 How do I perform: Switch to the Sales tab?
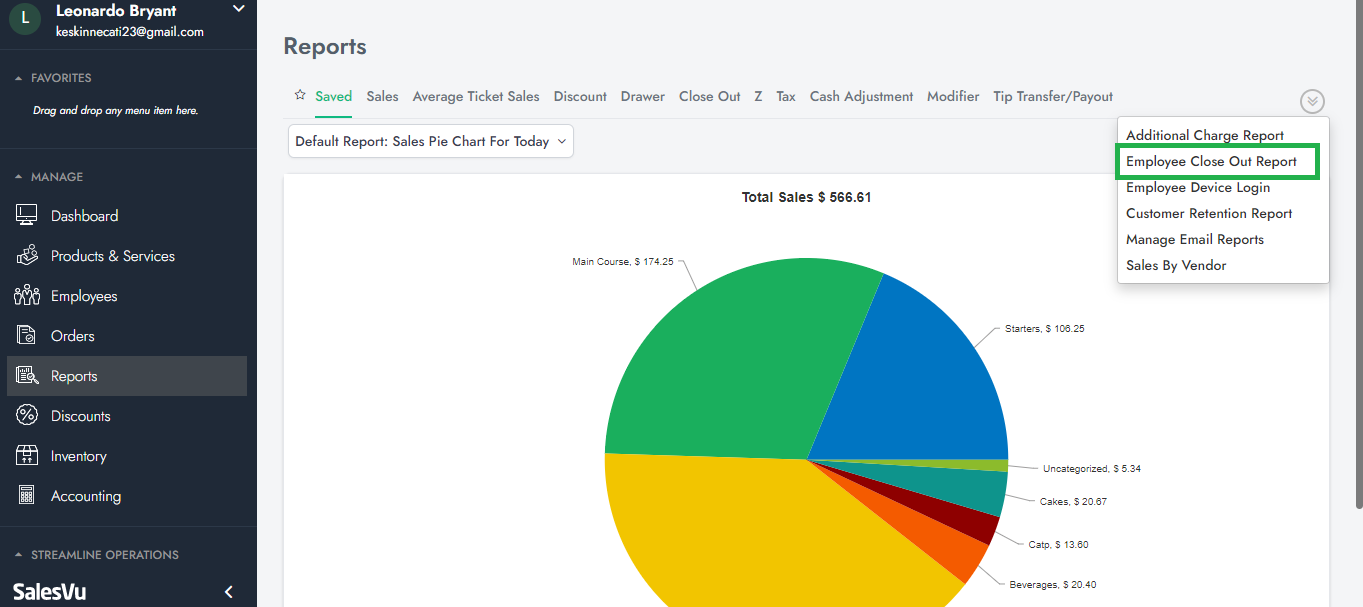pyautogui.click(x=382, y=97)
